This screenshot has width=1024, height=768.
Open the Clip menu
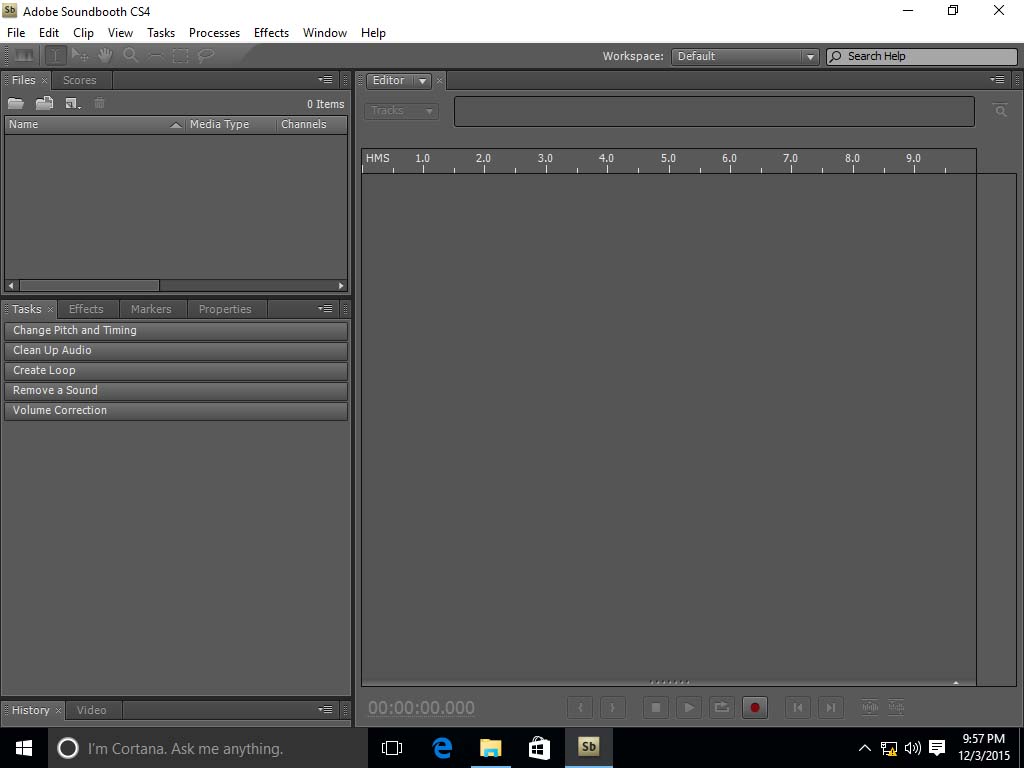pyautogui.click(x=83, y=33)
